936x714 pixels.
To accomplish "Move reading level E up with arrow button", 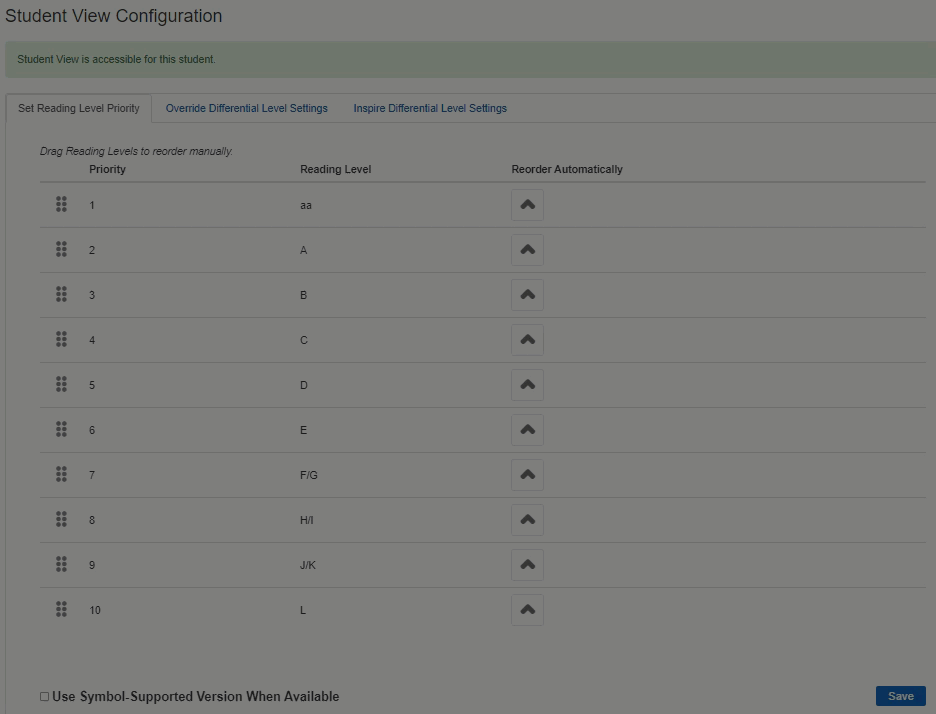I will coord(528,430).
